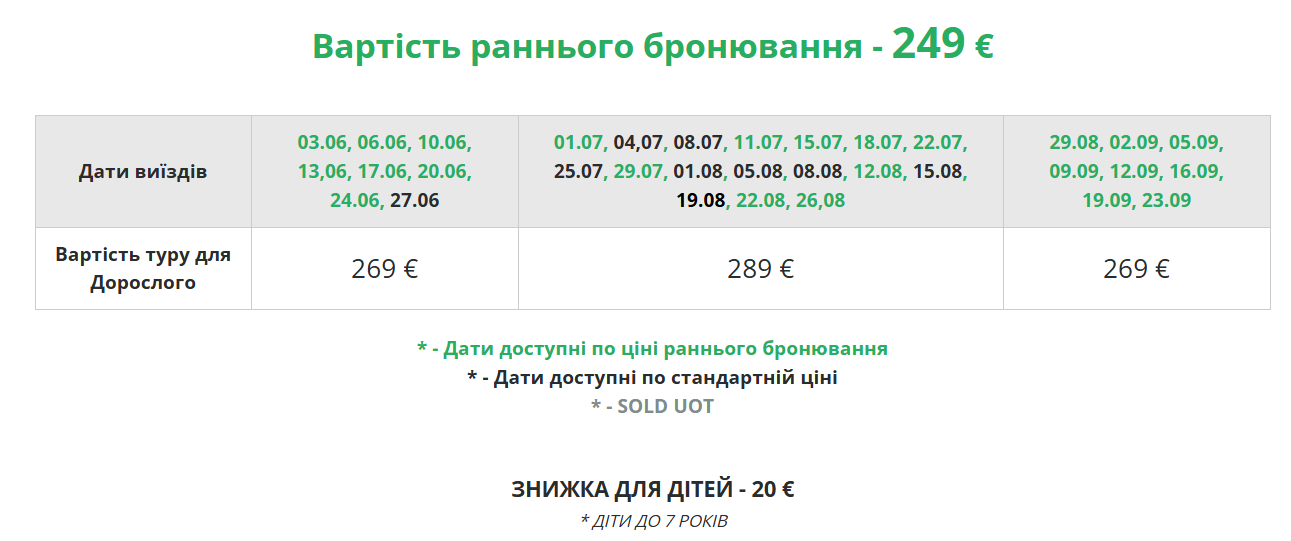Viewport: 1291px width, 541px height.
Task: Click the gray 'SOLD UOT' legend
Action: pos(652,407)
